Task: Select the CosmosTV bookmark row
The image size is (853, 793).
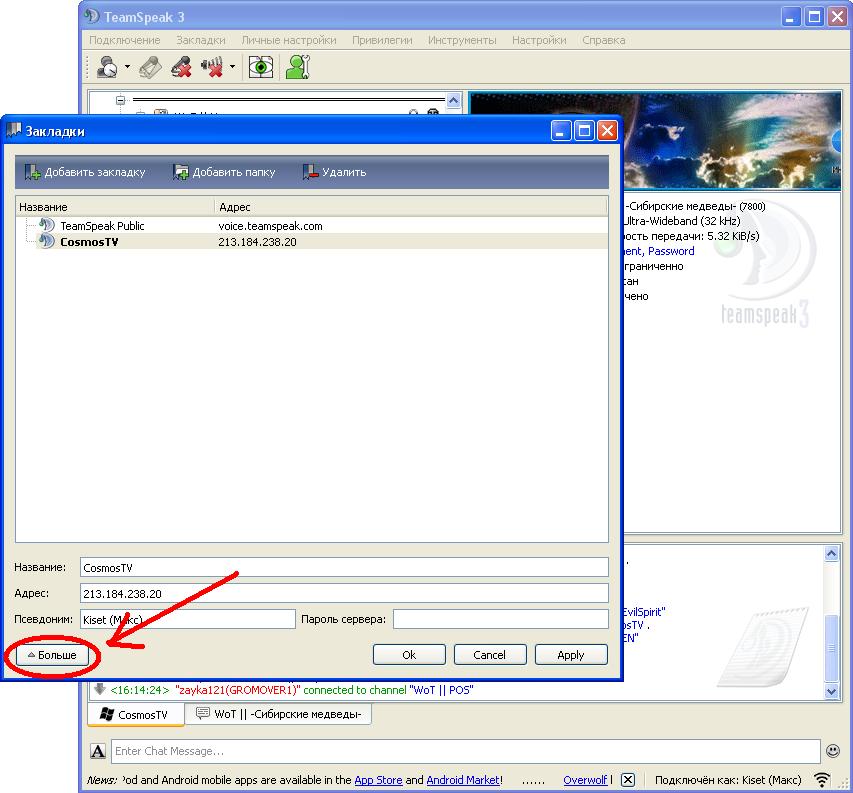Action: coord(312,241)
